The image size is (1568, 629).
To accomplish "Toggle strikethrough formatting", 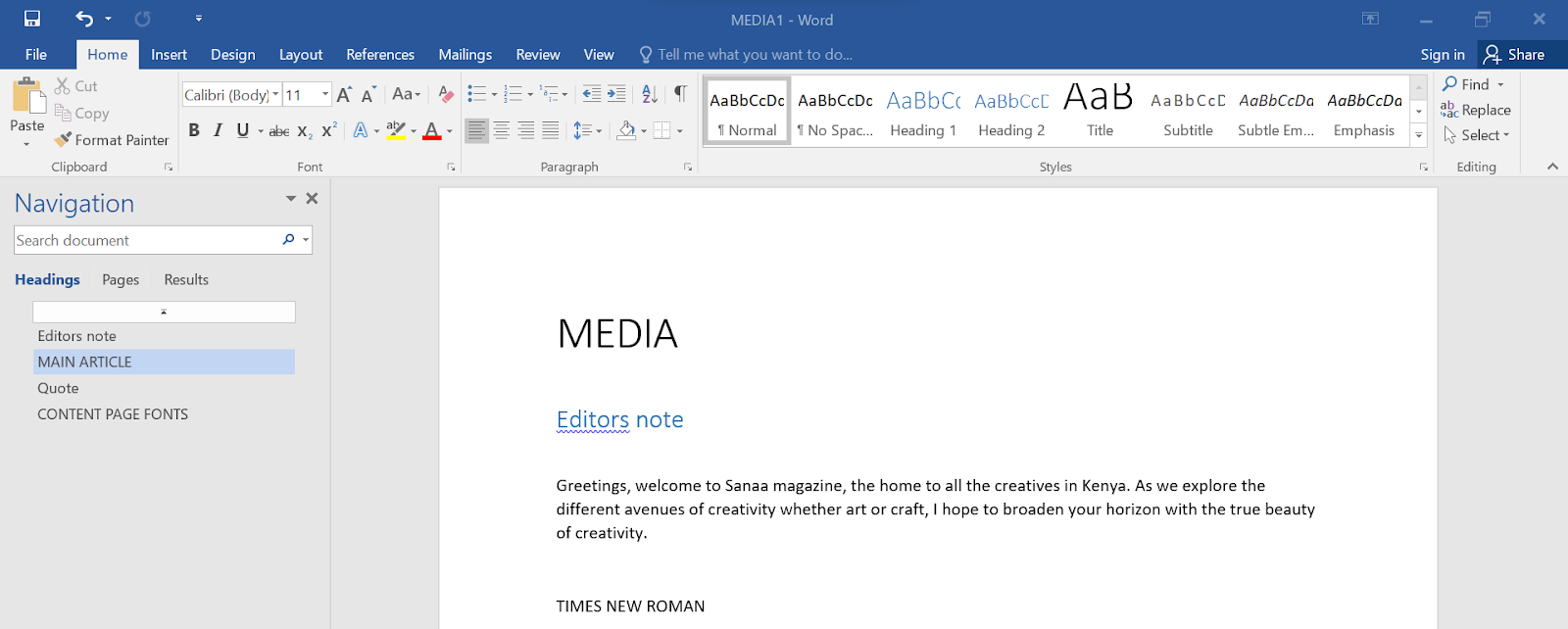I will tap(279, 130).
